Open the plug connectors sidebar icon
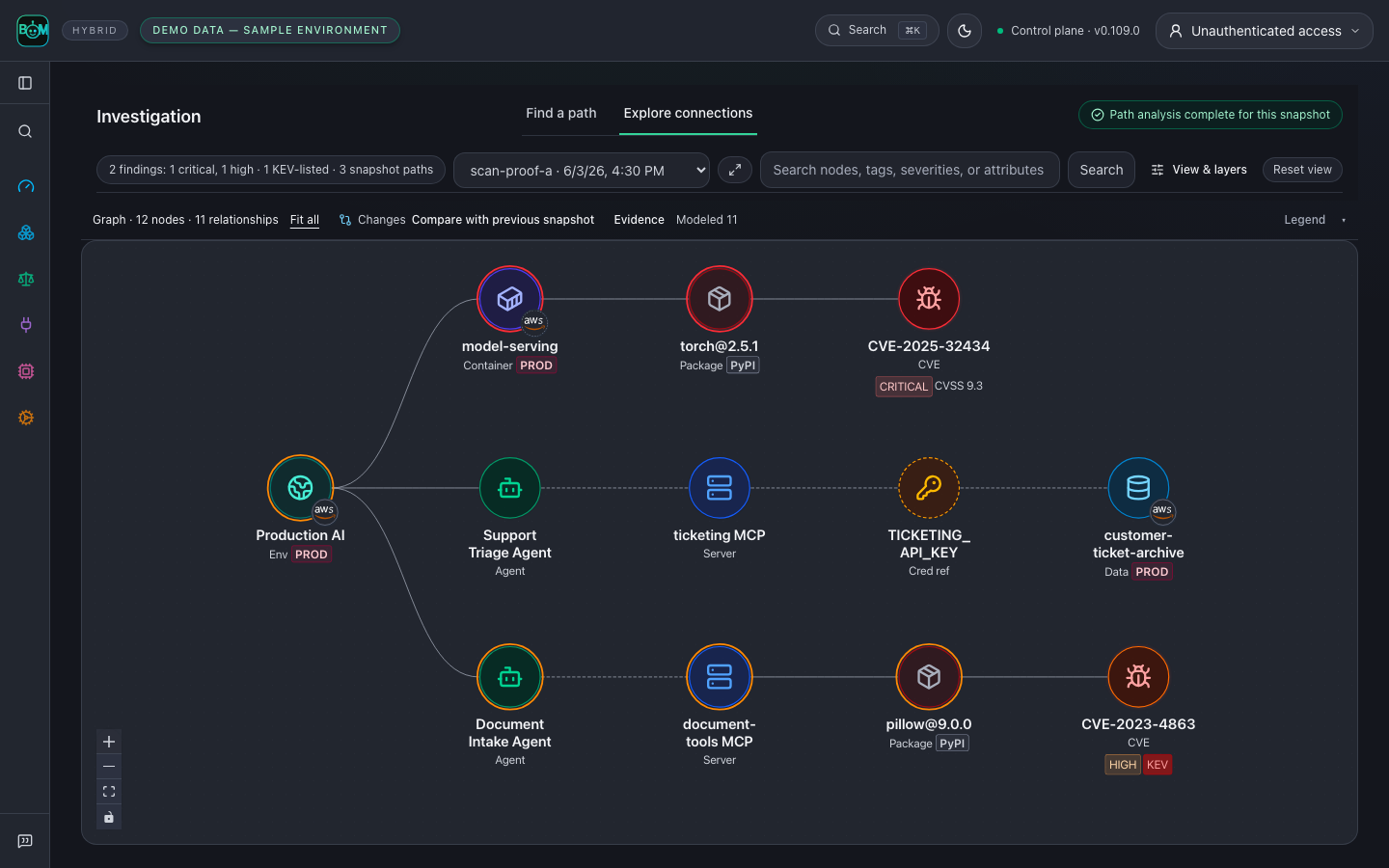This screenshot has height=868, width=1389. pyautogui.click(x=26, y=325)
